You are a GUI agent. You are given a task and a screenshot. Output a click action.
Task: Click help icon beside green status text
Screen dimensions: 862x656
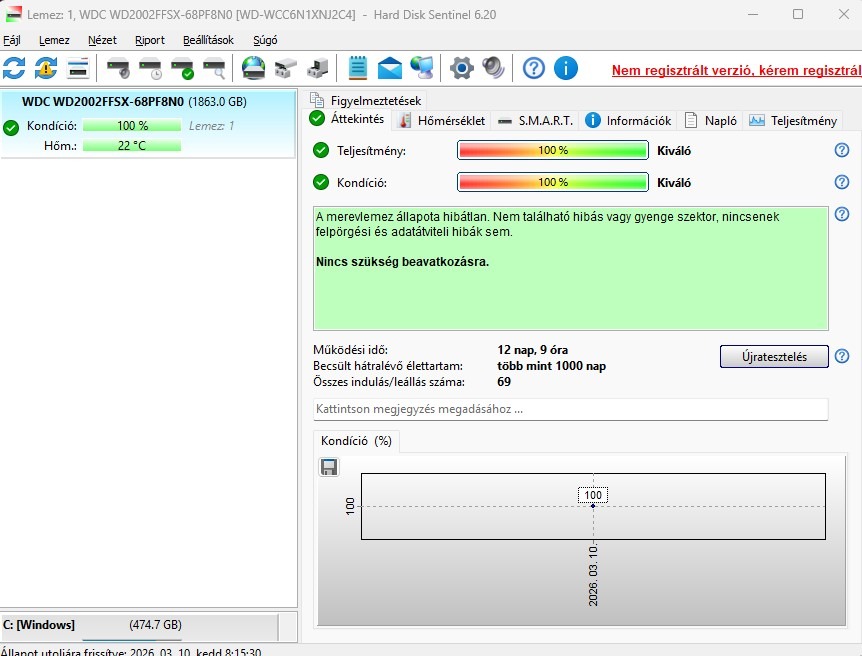pos(842,214)
